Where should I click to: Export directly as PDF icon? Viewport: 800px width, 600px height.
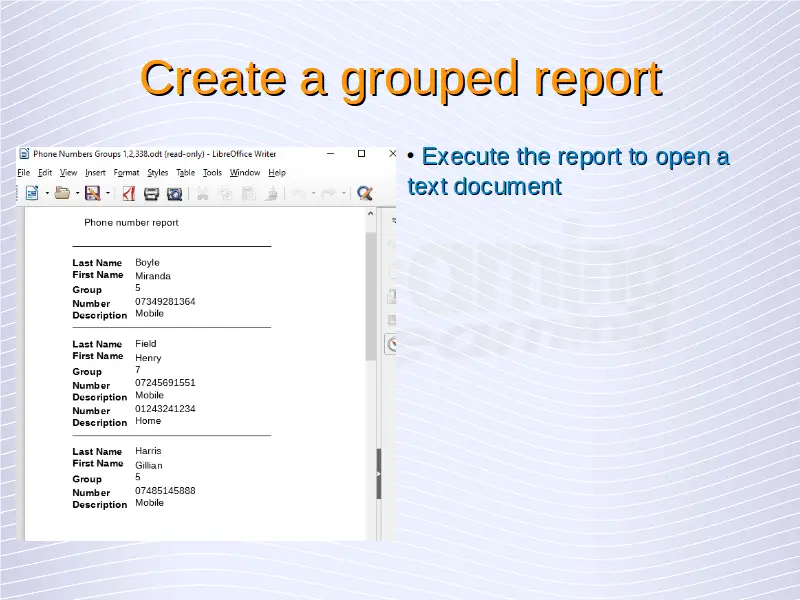129,193
